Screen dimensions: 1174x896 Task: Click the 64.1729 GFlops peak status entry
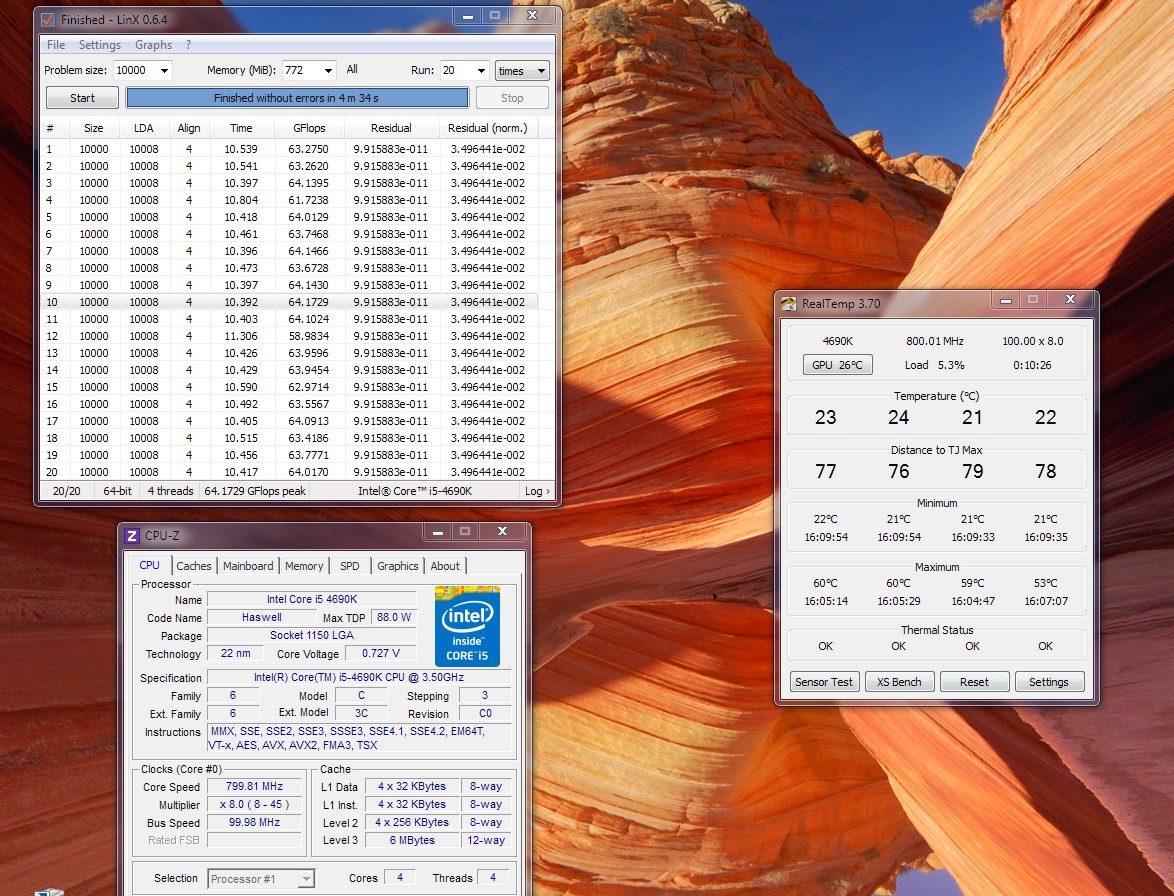[x=255, y=491]
